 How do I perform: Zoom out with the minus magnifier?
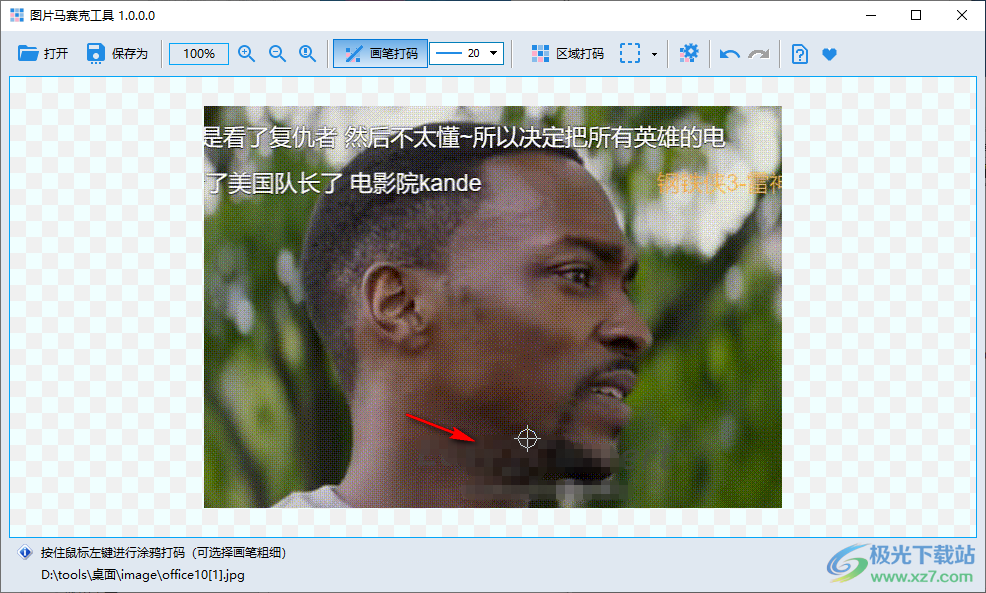click(277, 53)
